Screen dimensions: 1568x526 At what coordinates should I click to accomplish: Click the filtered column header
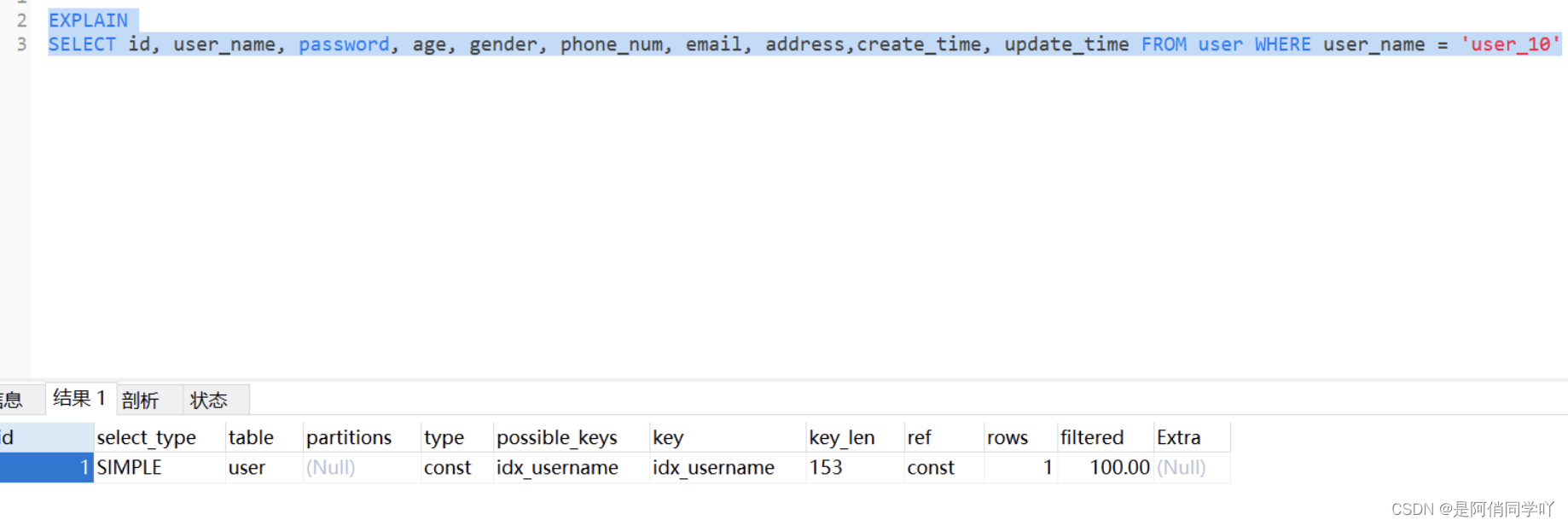(x=1106, y=437)
